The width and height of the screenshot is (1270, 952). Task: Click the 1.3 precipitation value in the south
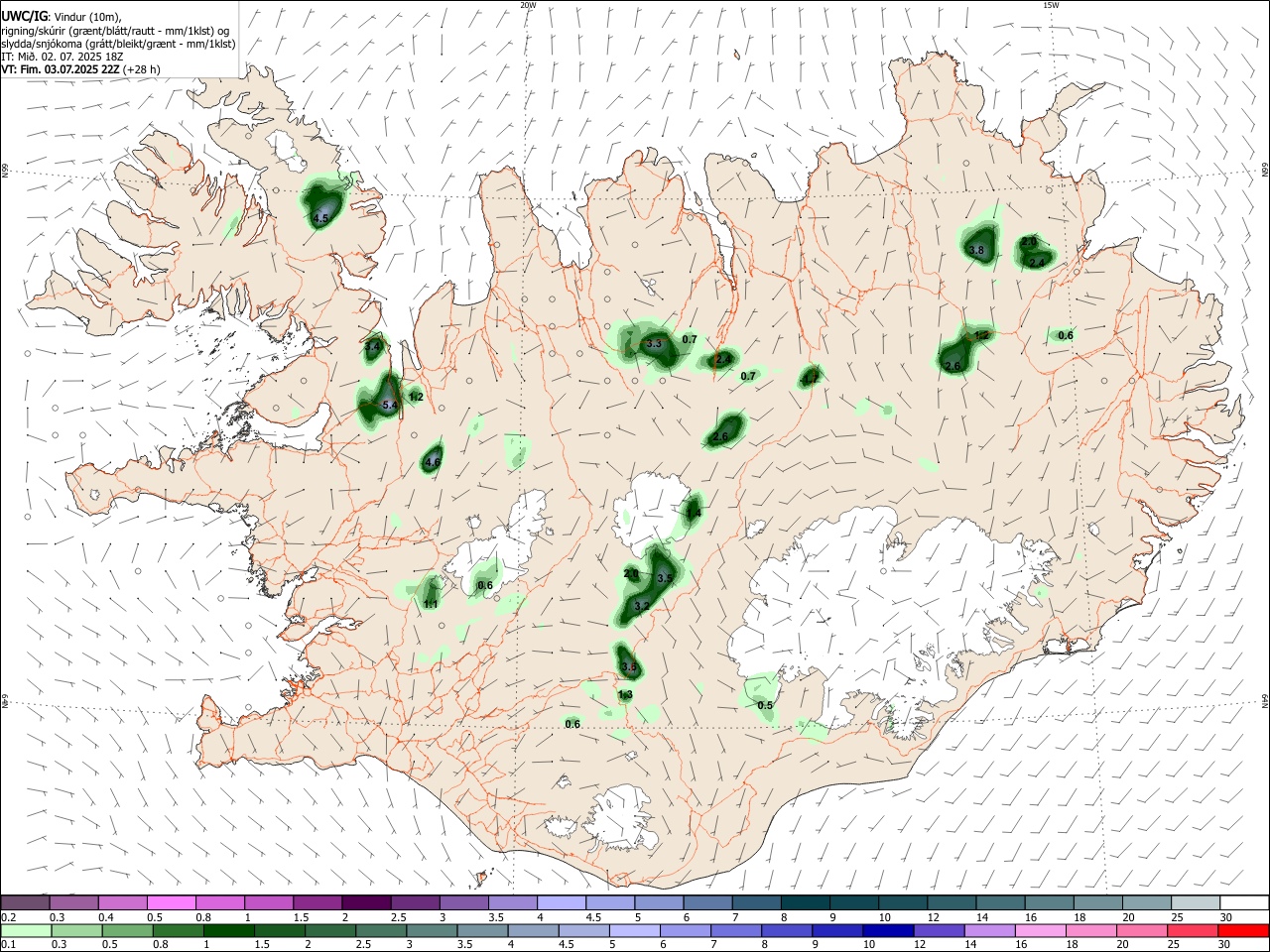[625, 695]
